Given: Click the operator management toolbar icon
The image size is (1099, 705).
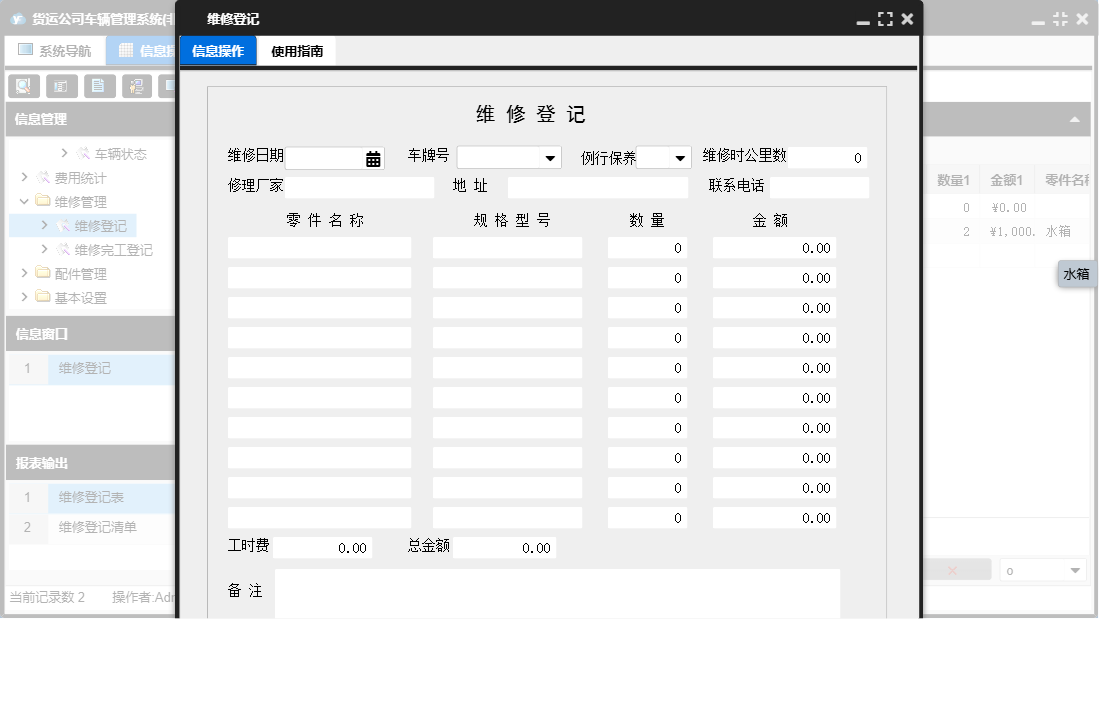Looking at the screenshot, I should point(137,86).
